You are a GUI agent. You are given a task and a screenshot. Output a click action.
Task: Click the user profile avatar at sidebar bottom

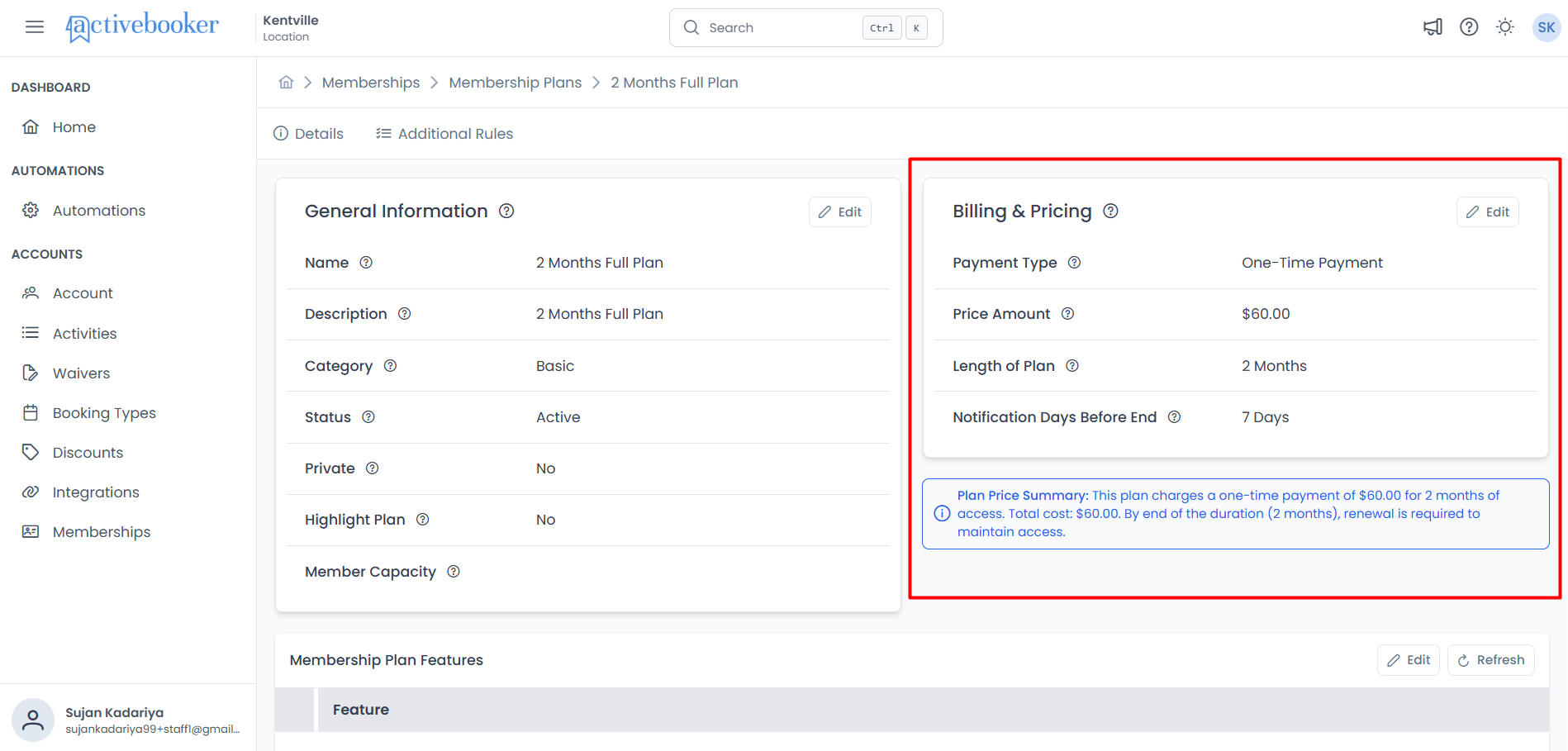[33, 720]
